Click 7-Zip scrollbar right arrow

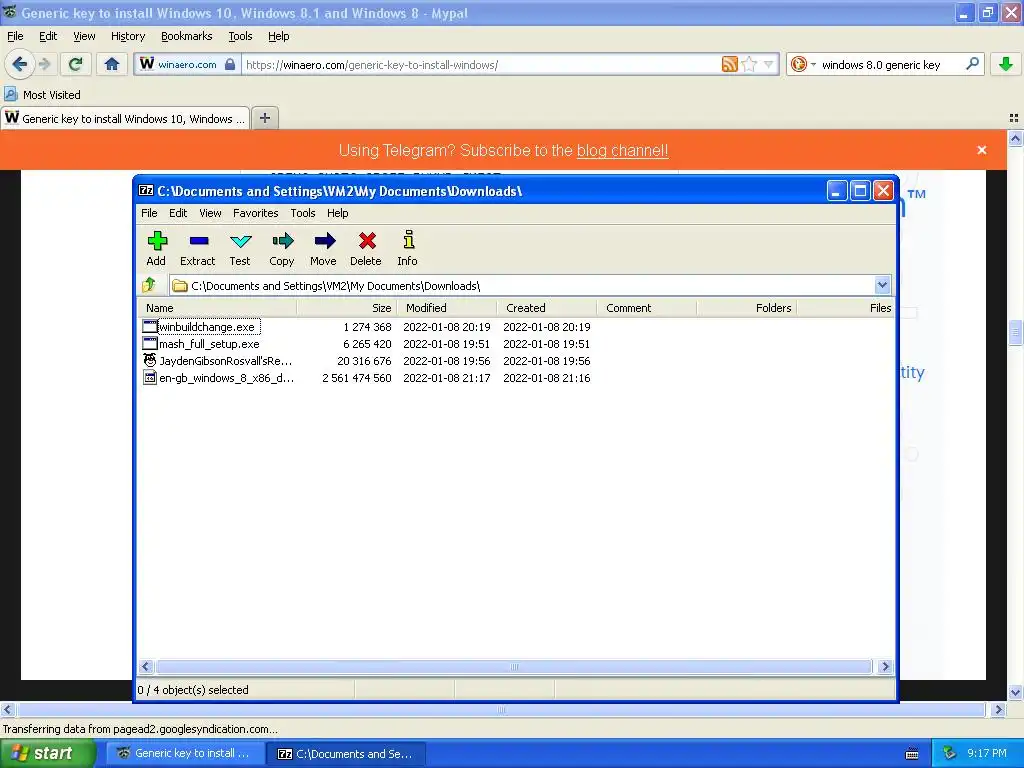click(x=885, y=667)
